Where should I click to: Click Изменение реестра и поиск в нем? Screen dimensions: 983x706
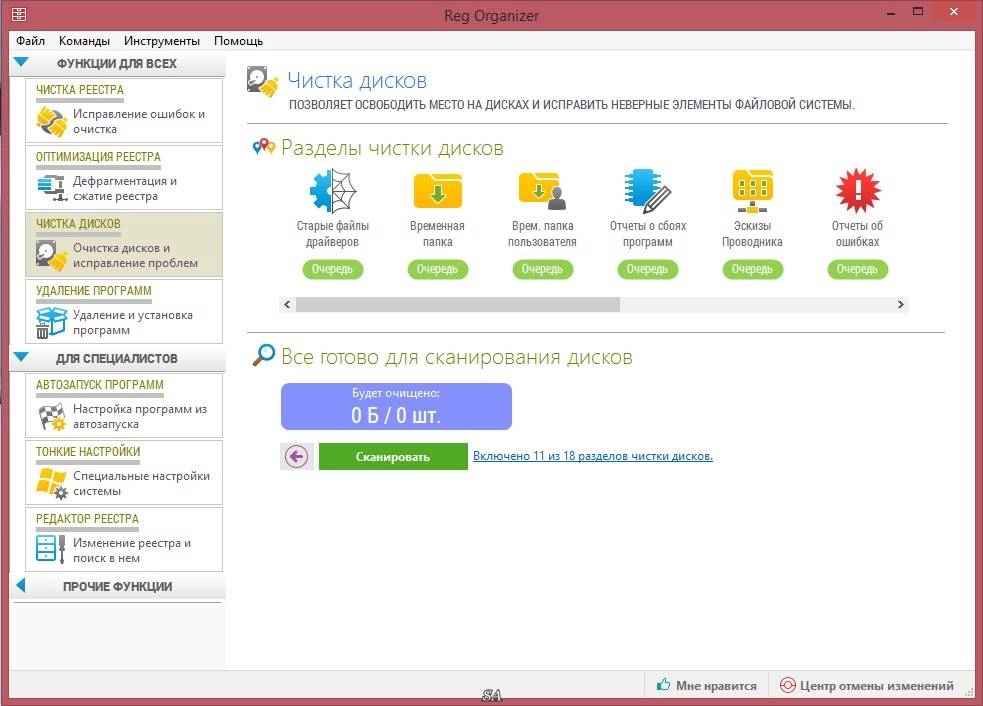point(132,551)
